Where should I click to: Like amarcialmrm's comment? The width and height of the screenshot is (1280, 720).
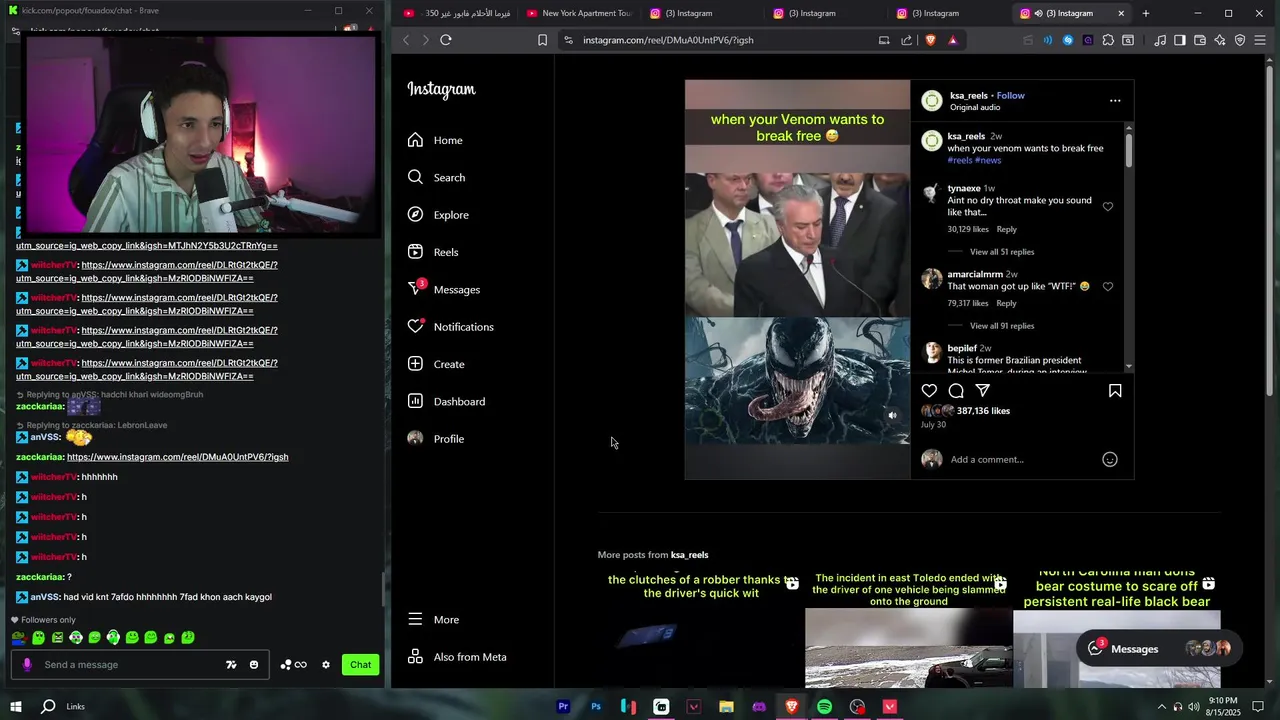(1108, 287)
